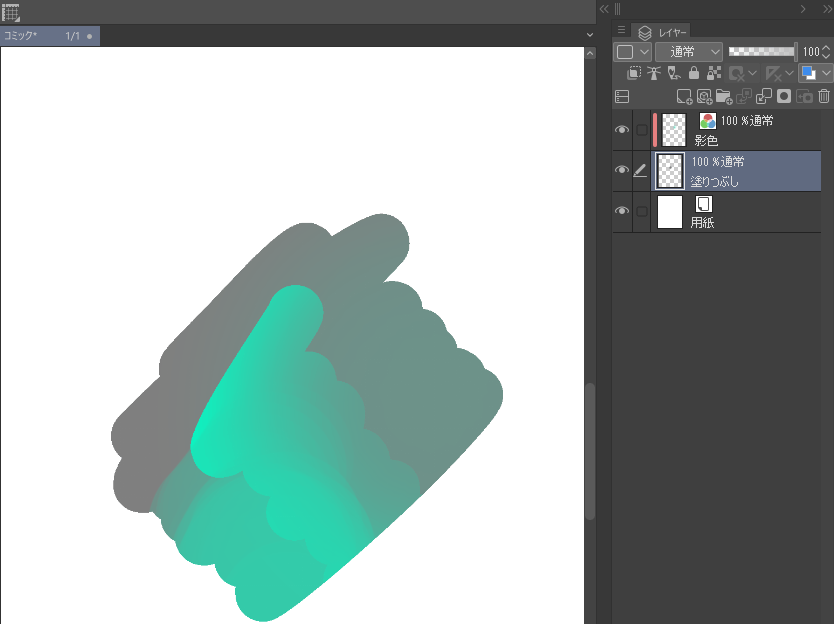Click the 用紙 layer white thumbnail
The width and height of the screenshot is (834, 624).
click(x=670, y=212)
